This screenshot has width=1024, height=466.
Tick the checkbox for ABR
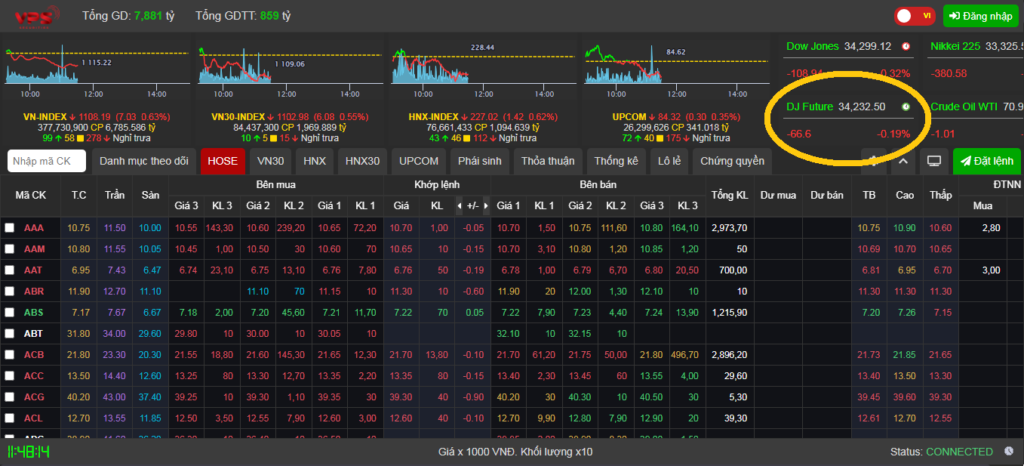(10, 291)
